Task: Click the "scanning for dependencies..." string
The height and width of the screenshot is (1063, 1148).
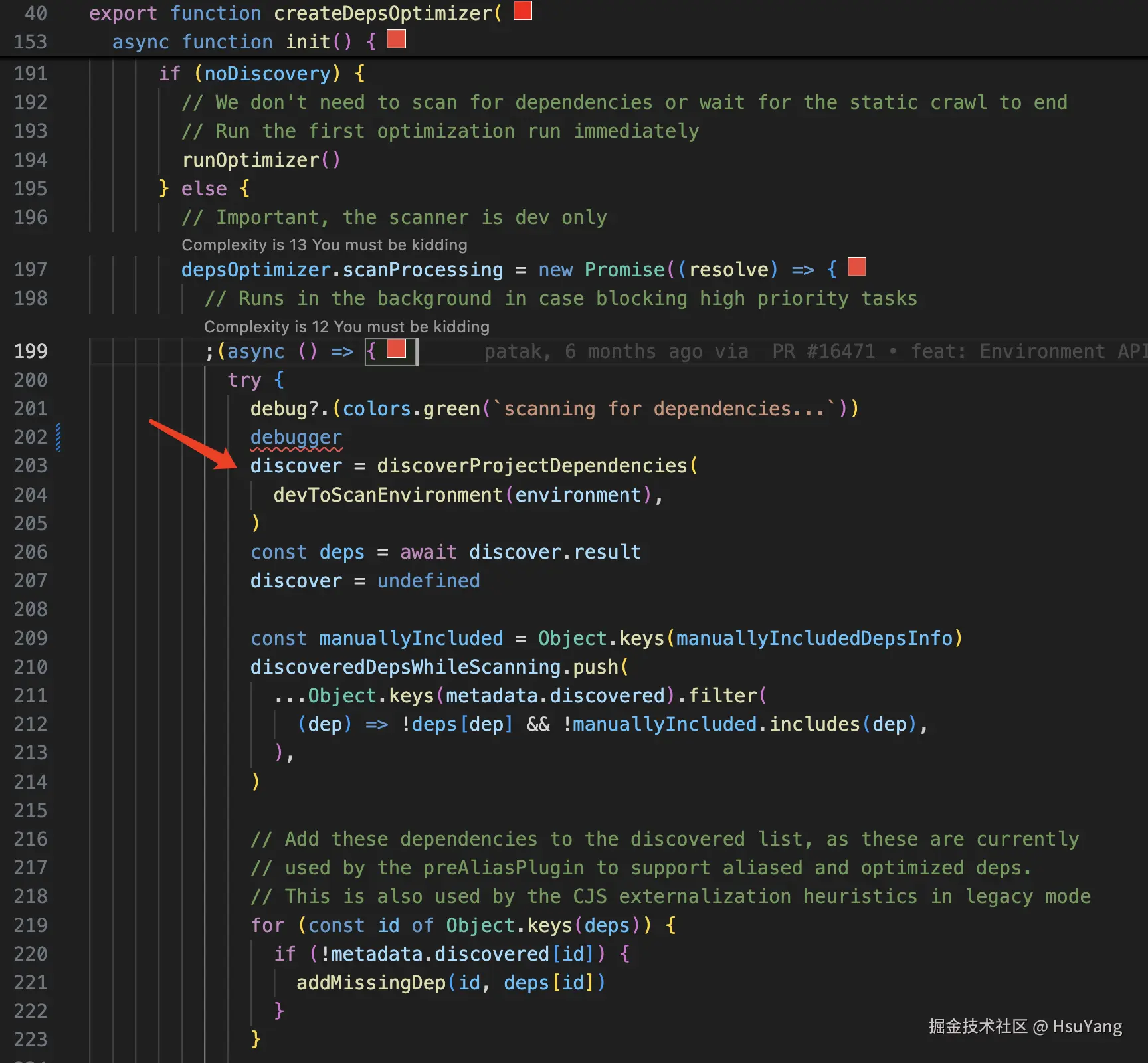Action: tap(664, 409)
